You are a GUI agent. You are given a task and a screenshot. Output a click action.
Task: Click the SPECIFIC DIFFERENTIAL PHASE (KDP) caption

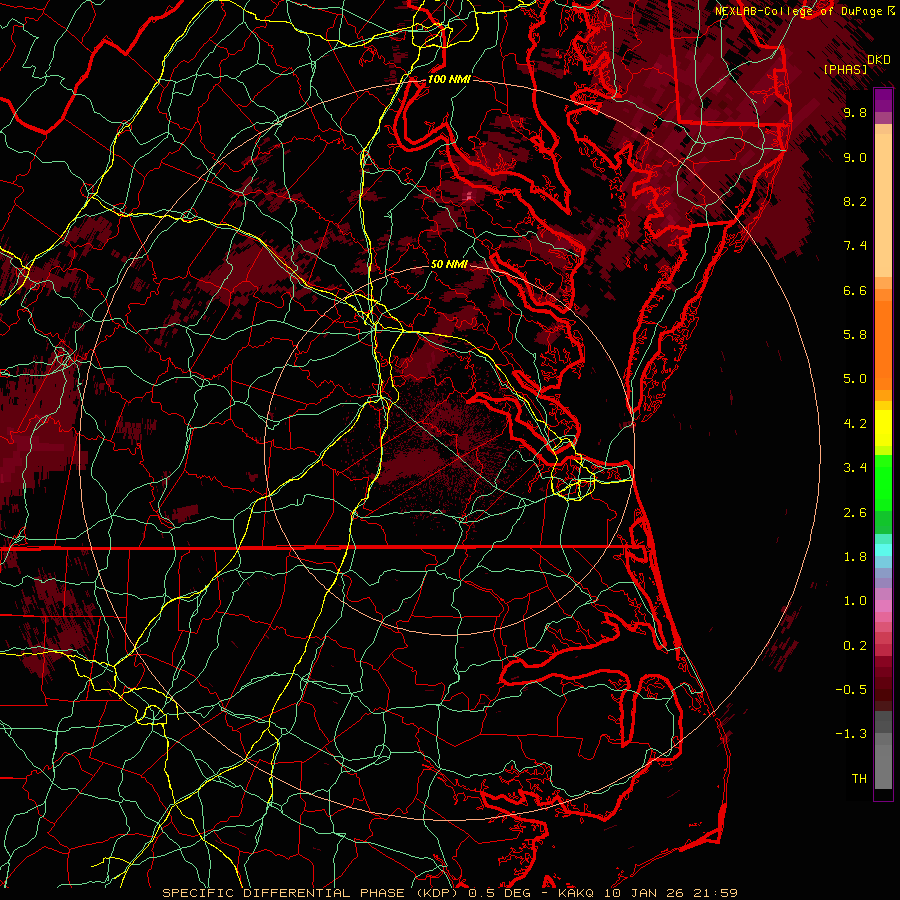tap(313, 893)
